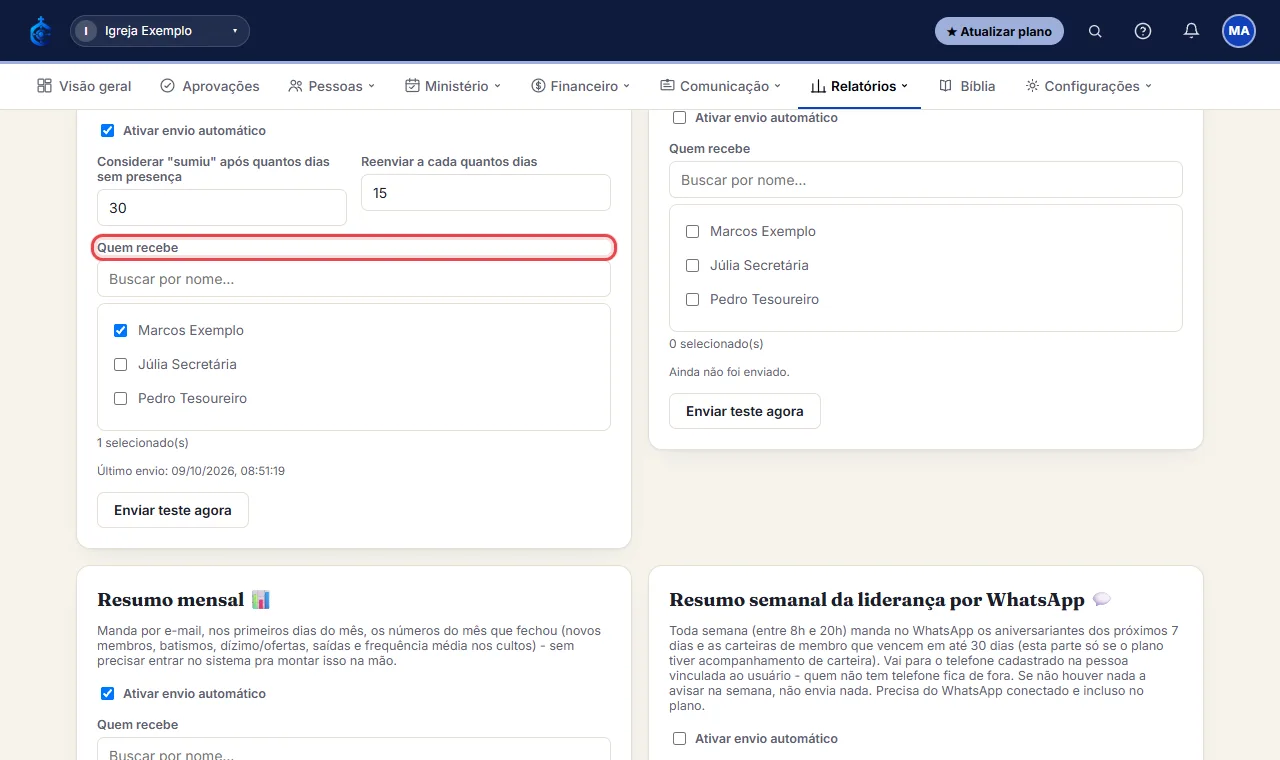Click the Atualizar plano button

click(999, 31)
